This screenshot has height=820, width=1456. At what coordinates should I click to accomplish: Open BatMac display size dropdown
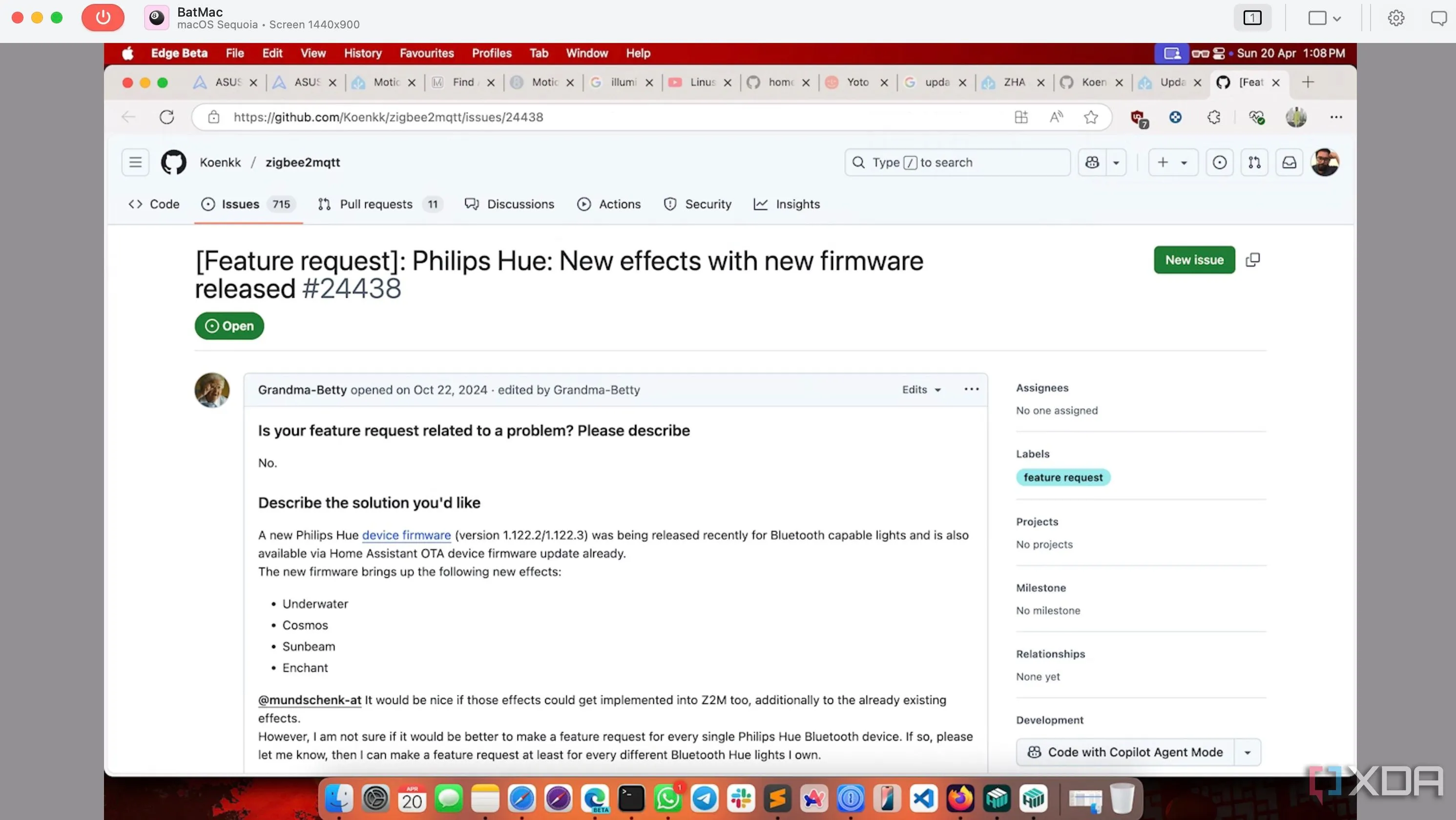1324,18
